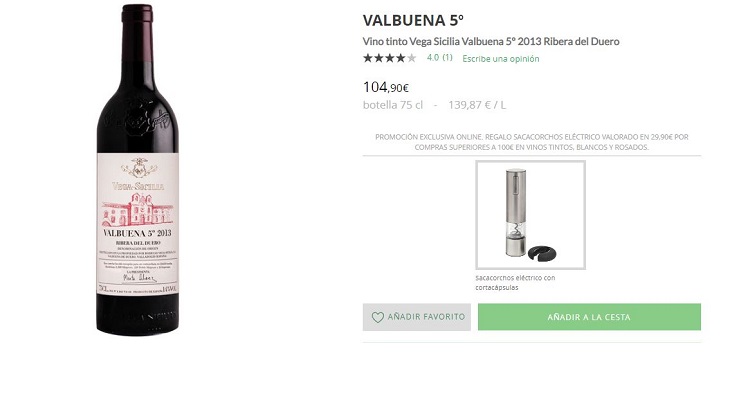This screenshot has width=750, height=400.
Task: Click the fifth empty rating star
Action: tap(412, 58)
